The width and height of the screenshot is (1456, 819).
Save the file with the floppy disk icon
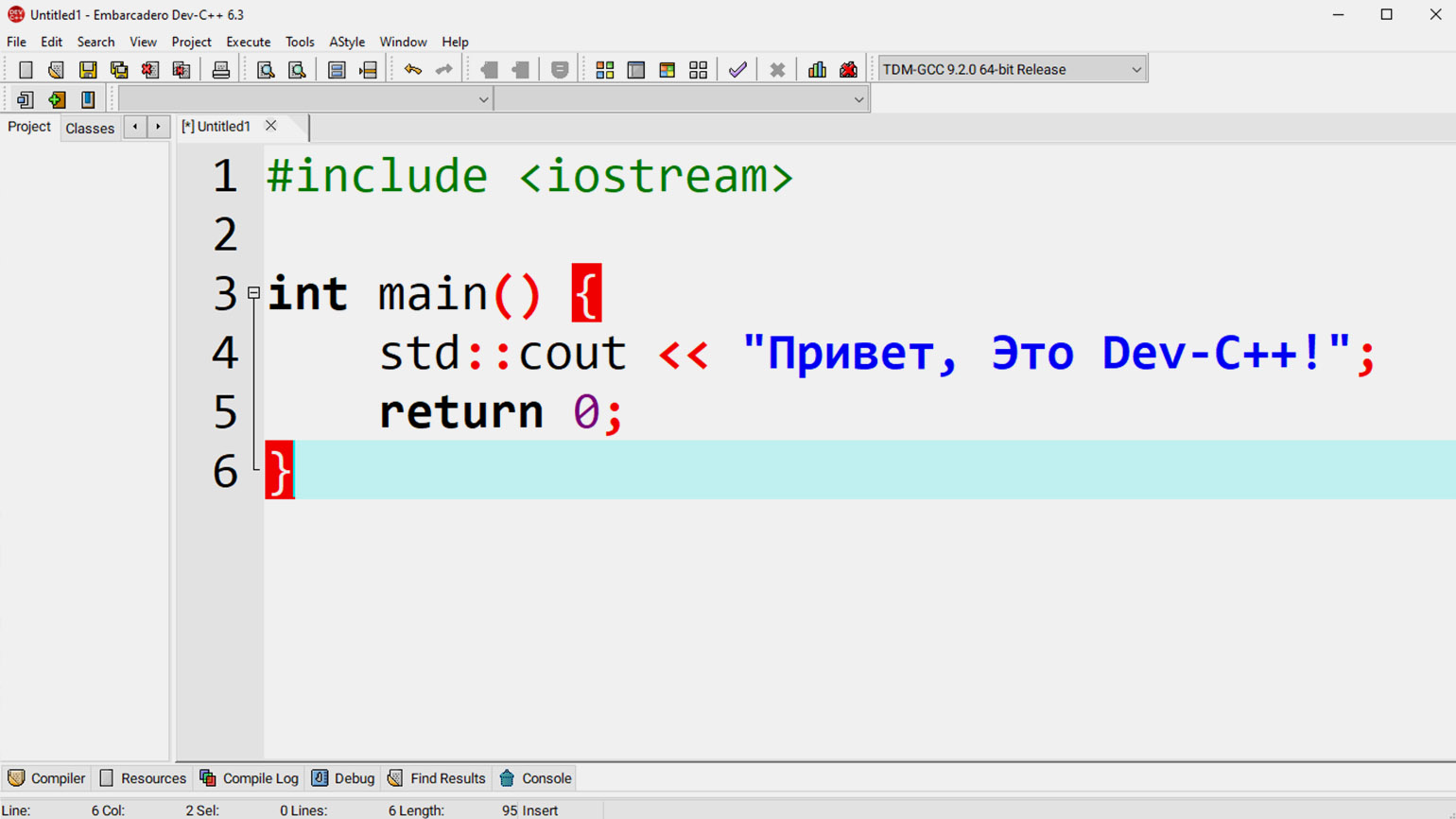(x=88, y=70)
